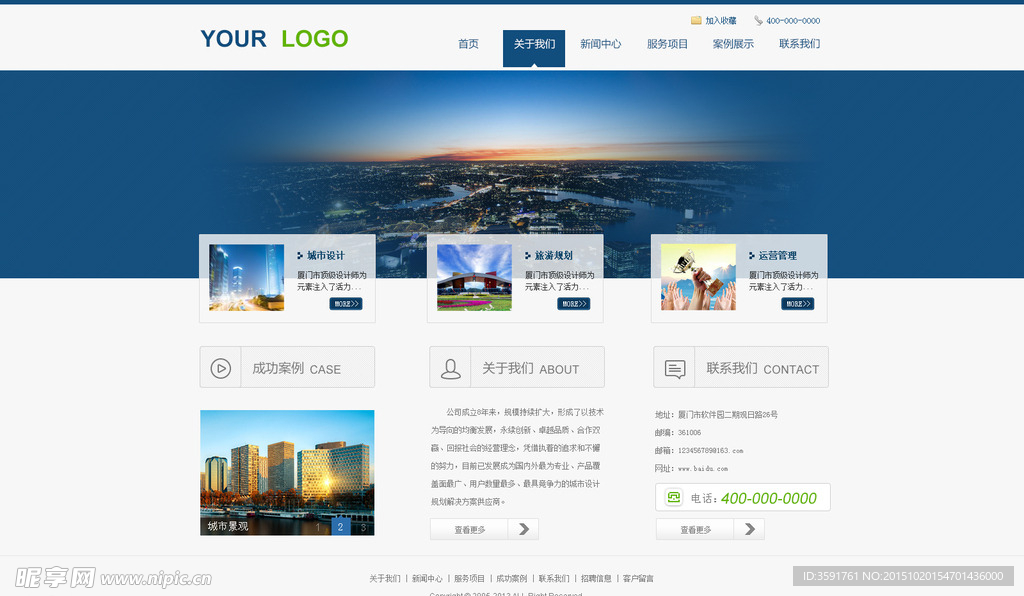Open the trophy thumbnail in the 运营管理 card
Image resolution: width=1024 pixels, height=596 pixels.
pos(698,277)
